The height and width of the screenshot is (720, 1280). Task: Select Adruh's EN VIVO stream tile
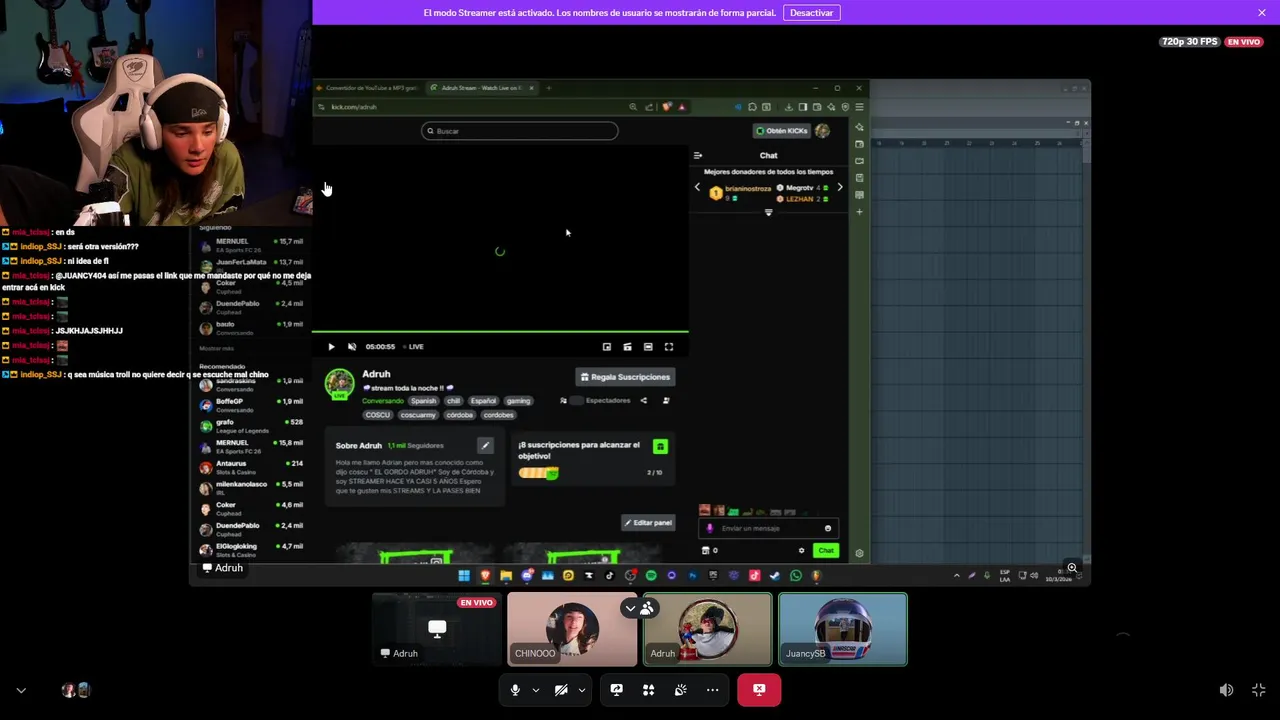[437, 629]
